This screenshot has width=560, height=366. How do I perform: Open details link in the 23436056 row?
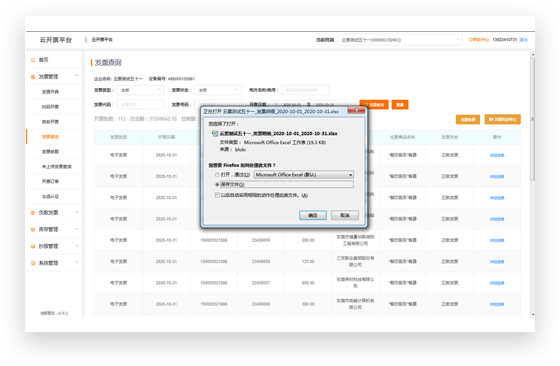[x=497, y=304]
